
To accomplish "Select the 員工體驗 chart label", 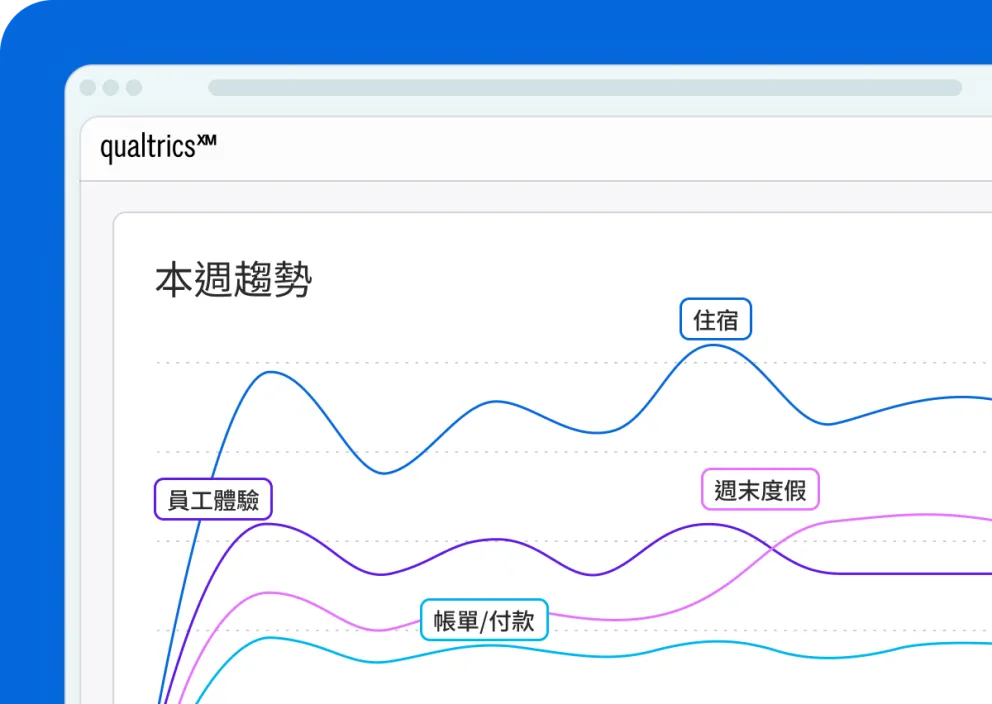I will (213, 499).
